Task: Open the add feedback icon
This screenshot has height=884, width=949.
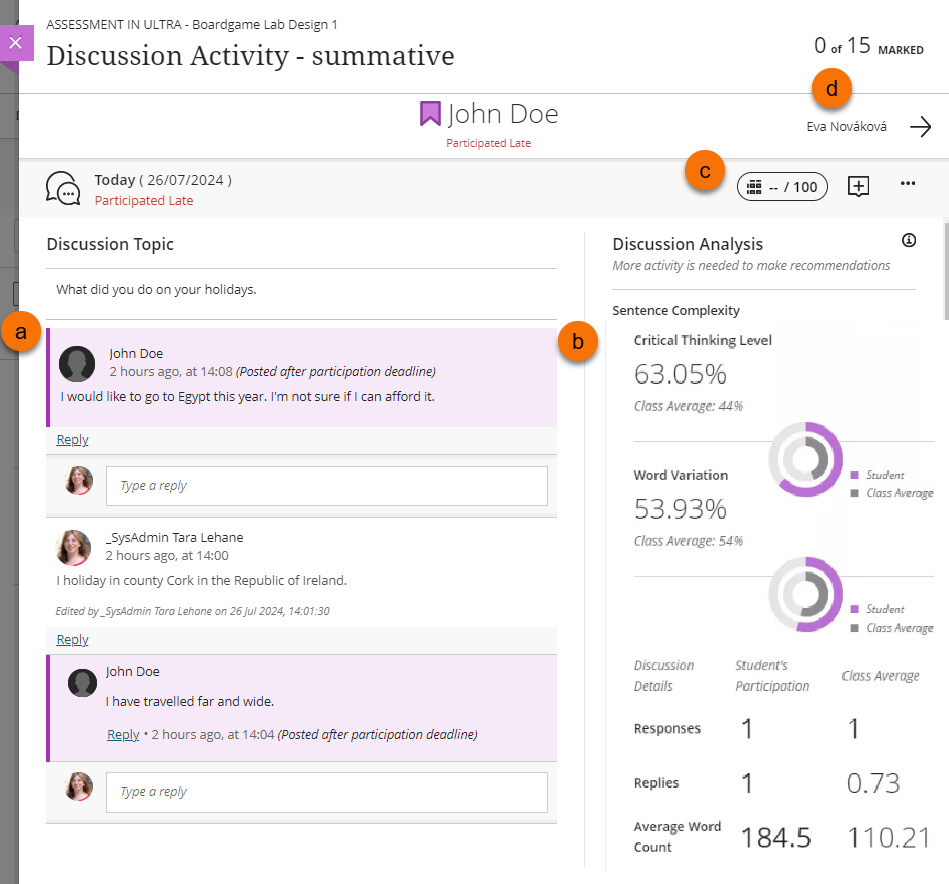Action: tap(858, 186)
